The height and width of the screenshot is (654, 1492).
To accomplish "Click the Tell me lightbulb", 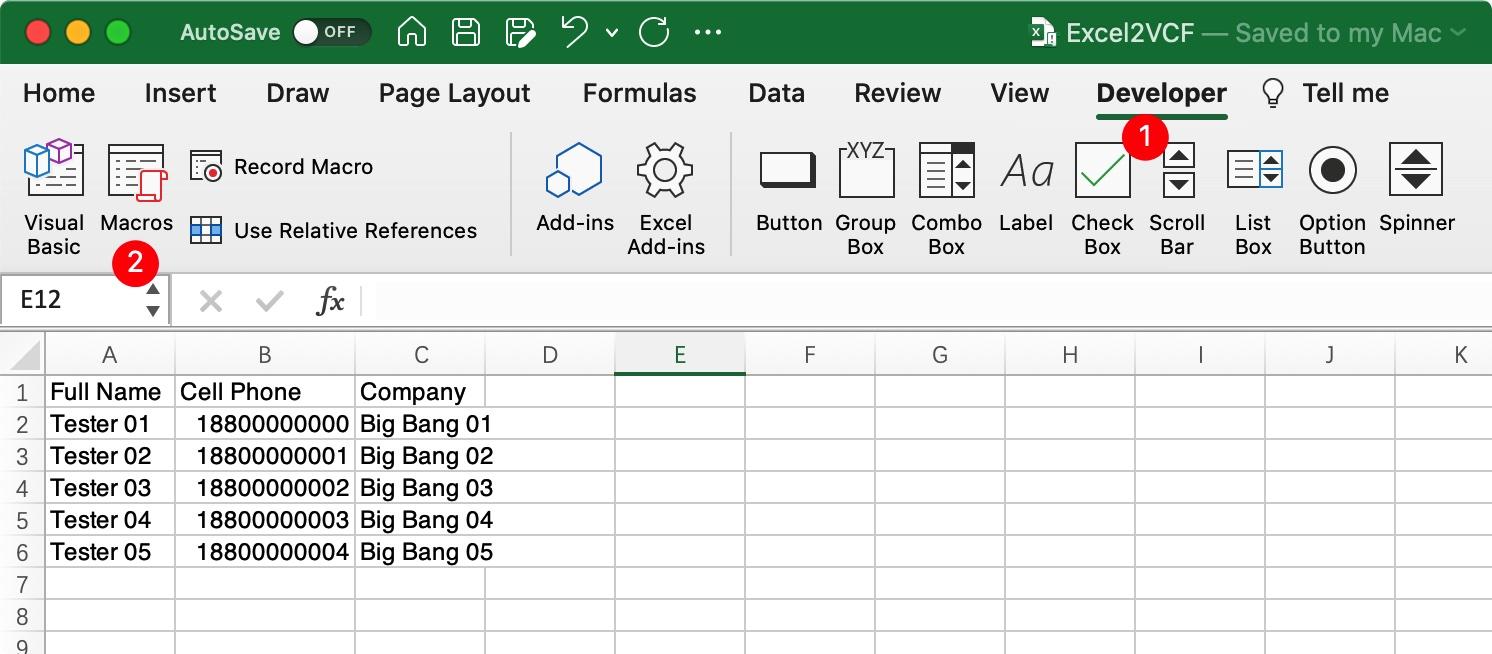I will (1272, 93).
